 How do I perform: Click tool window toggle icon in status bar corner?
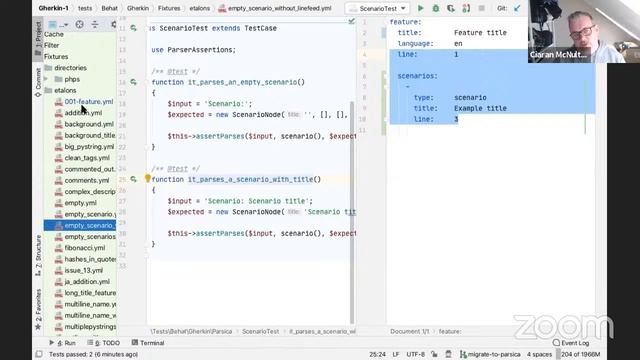point(39,354)
